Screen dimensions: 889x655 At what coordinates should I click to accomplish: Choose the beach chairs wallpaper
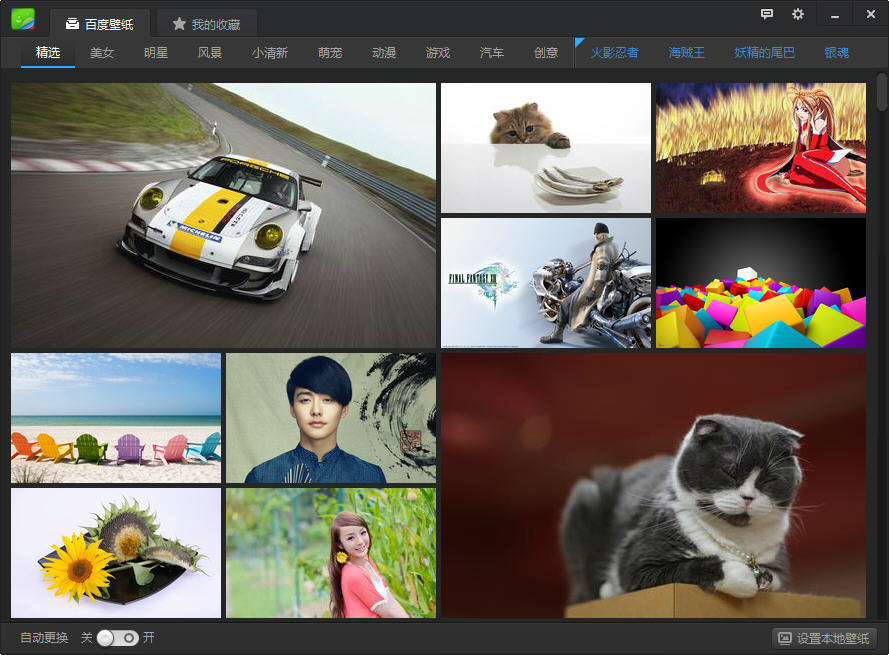[116, 418]
